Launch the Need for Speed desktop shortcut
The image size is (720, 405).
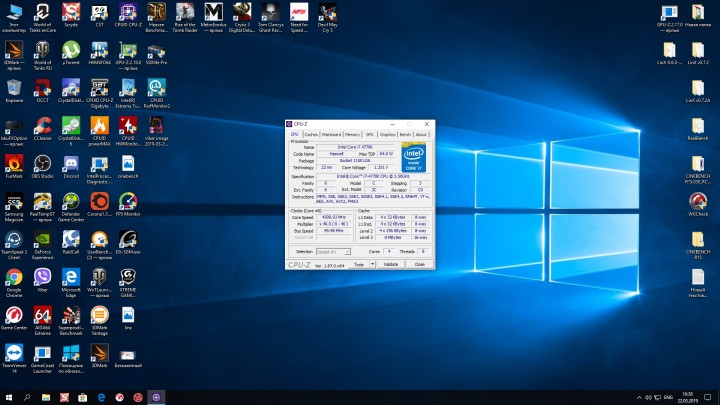tap(299, 17)
